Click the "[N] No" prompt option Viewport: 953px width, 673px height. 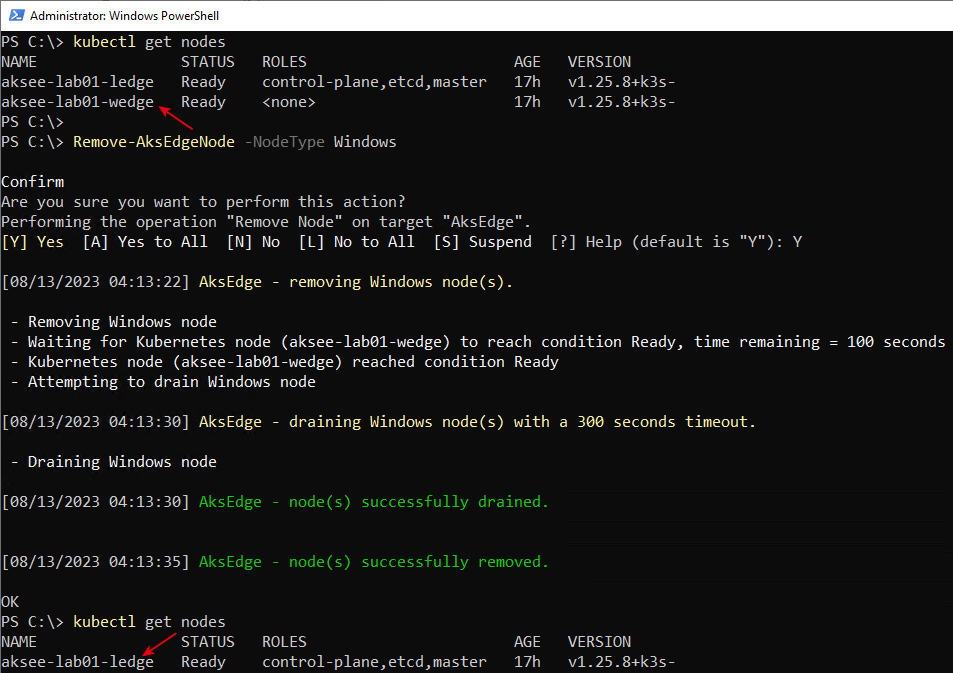(253, 242)
